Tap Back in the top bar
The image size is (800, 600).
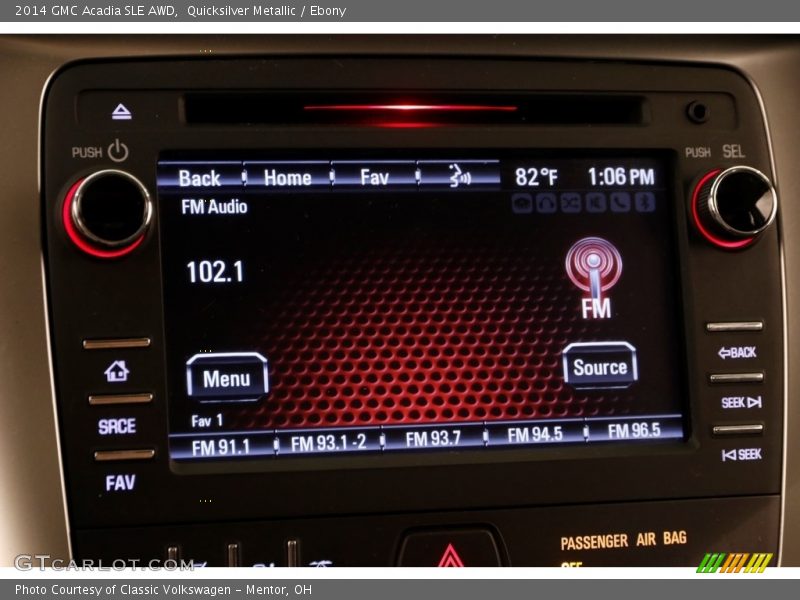pyautogui.click(x=199, y=177)
